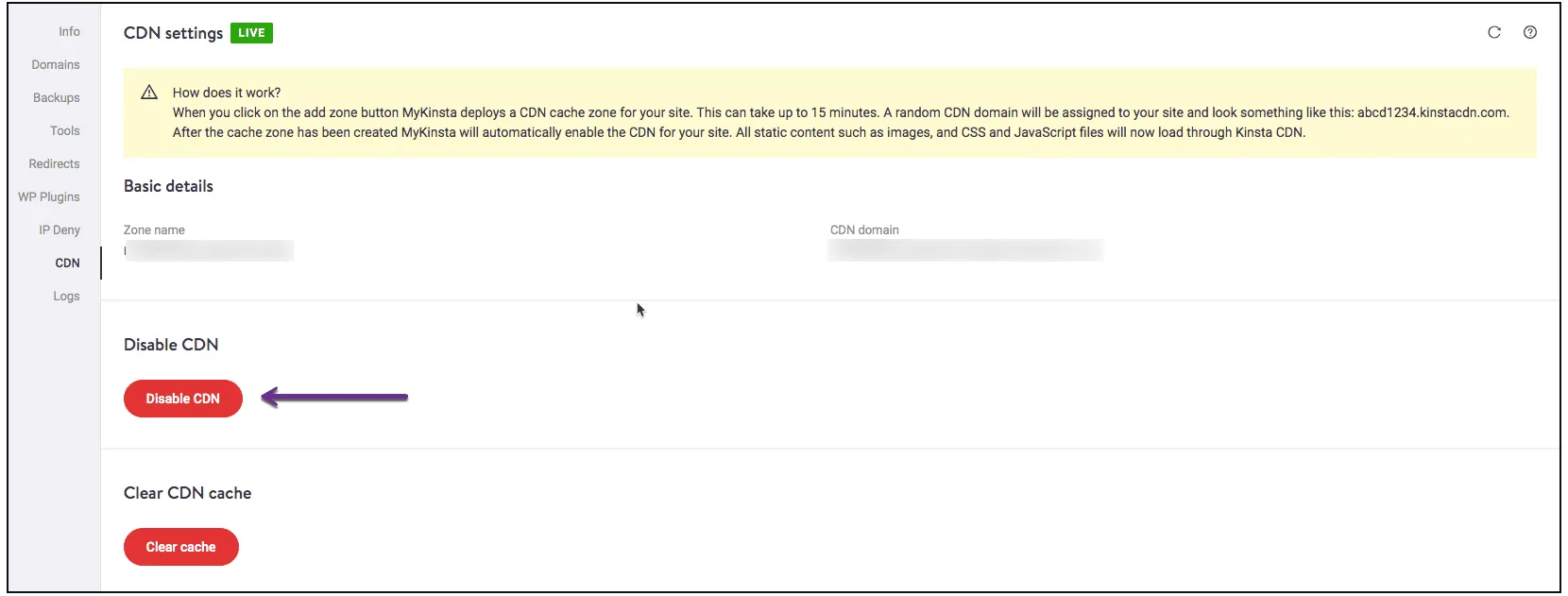The width and height of the screenshot is (1568, 596).
Task: Navigate to WP Plugins section
Action: tap(49, 196)
